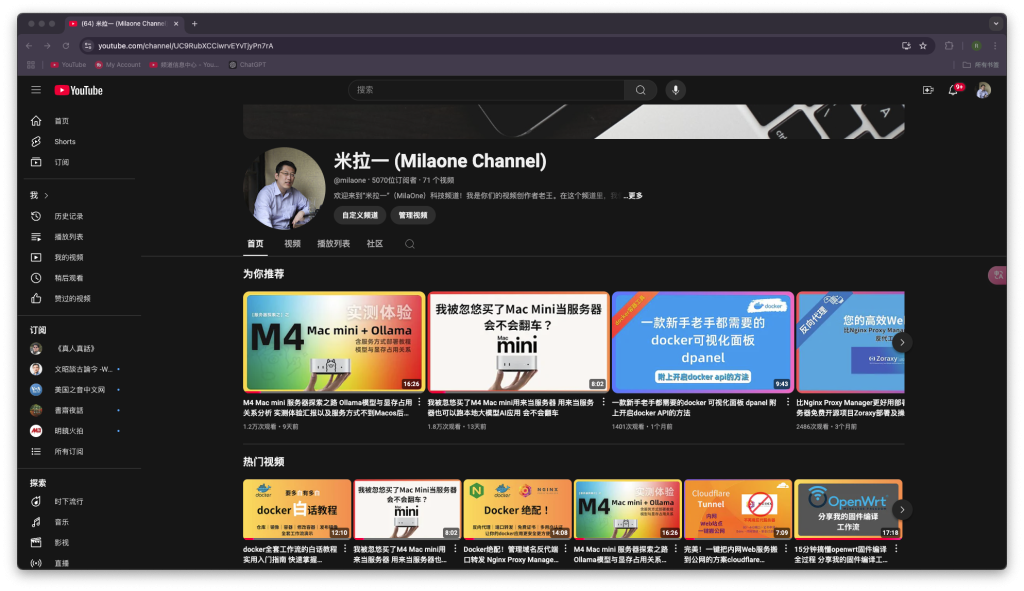The width and height of the screenshot is (1024, 591).
Task: Open Shorts in the sidebar
Action: [64, 142]
